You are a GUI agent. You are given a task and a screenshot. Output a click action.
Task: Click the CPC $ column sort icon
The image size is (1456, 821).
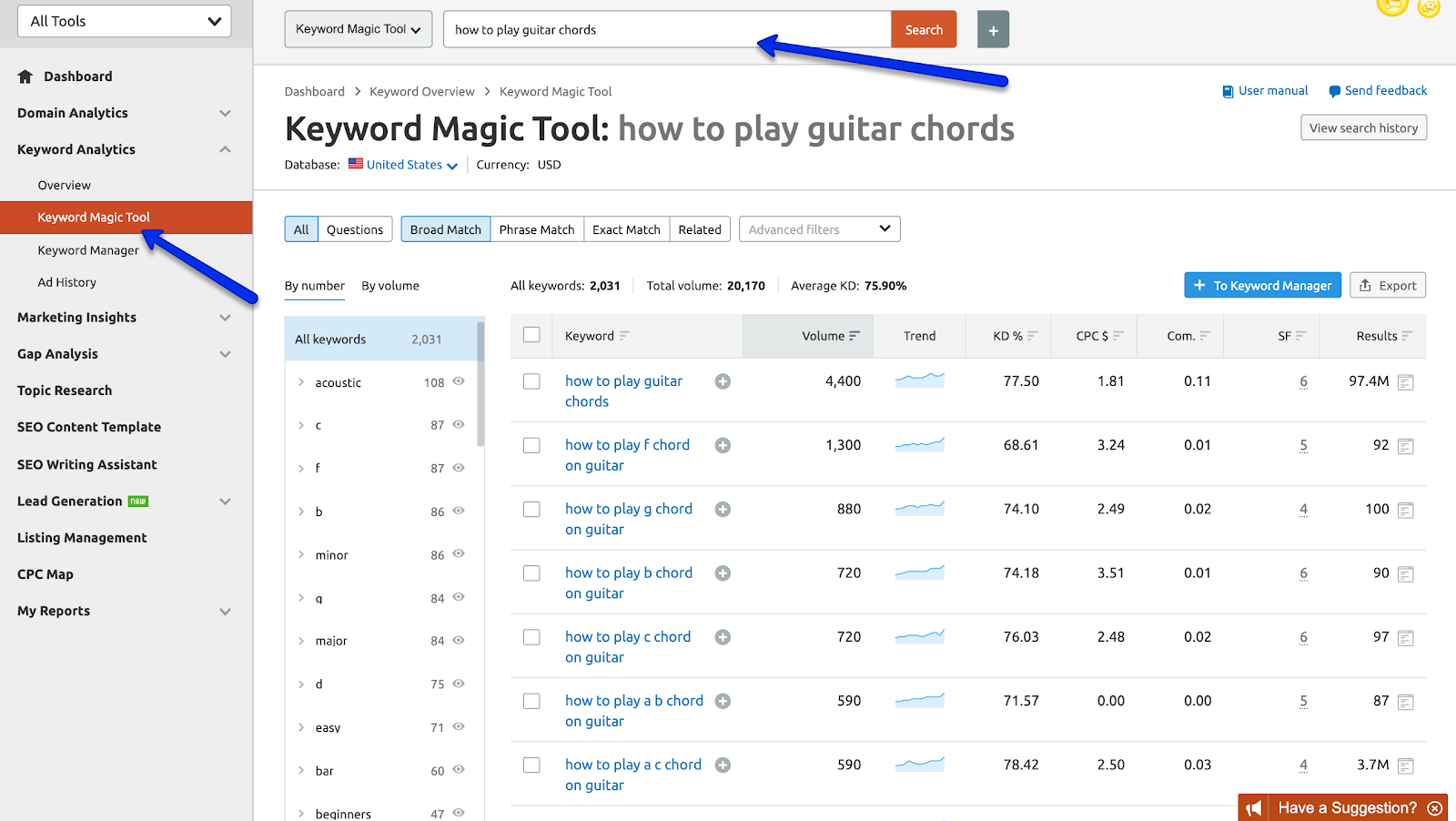point(1118,336)
